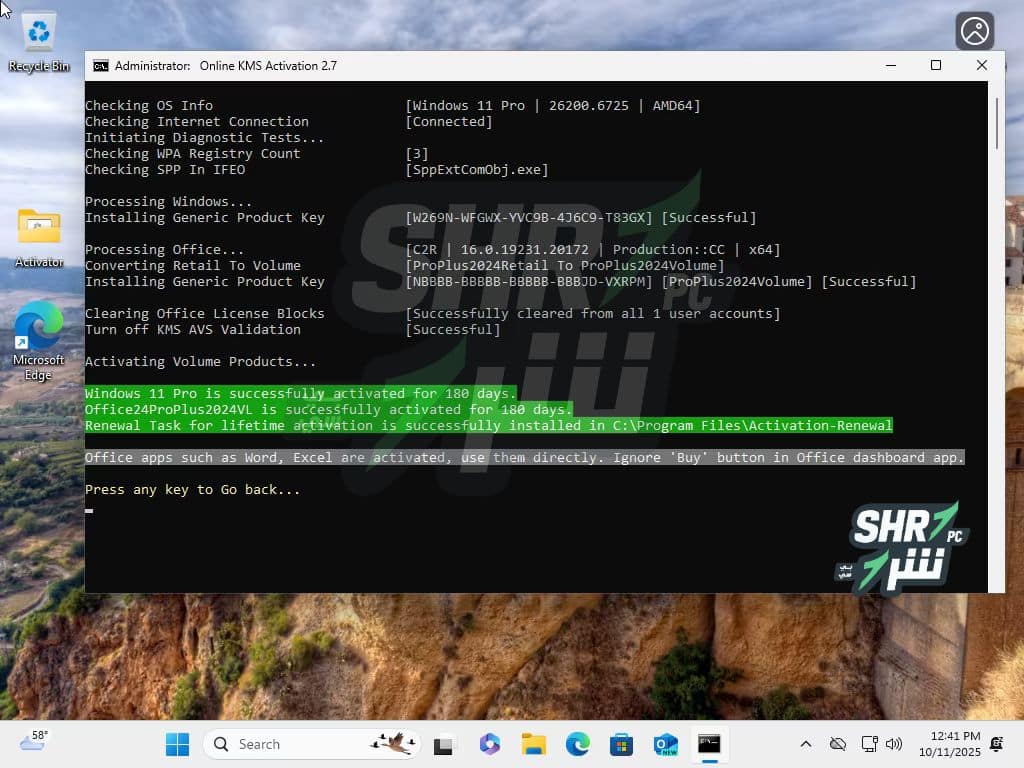The image size is (1024, 768).
Task: Open the Recycle Bin desktop icon
Action: pyautogui.click(x=39, y=41)
